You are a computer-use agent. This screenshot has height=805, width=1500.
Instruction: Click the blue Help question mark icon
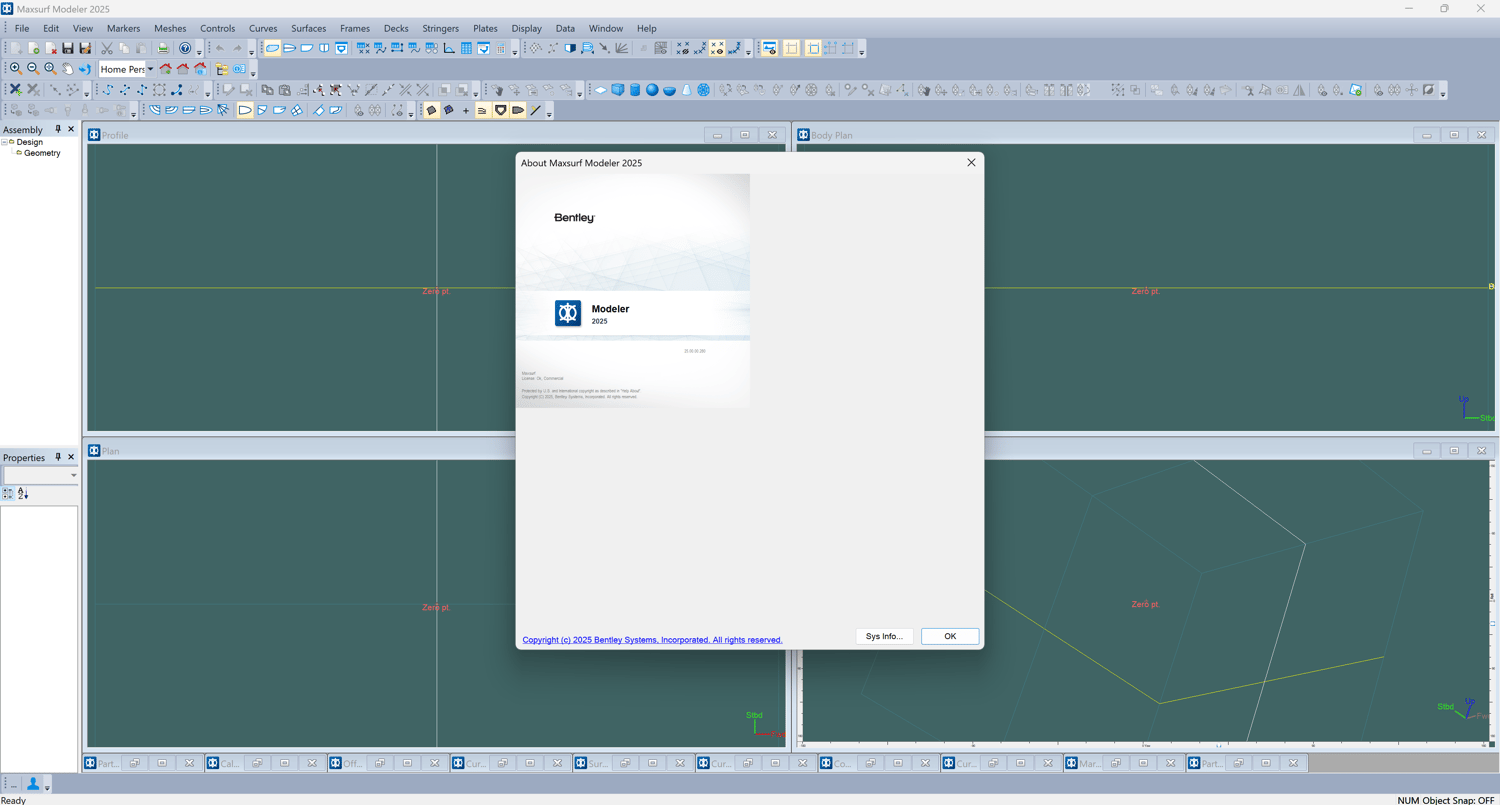pyautogui.click(x=185, y=48)
